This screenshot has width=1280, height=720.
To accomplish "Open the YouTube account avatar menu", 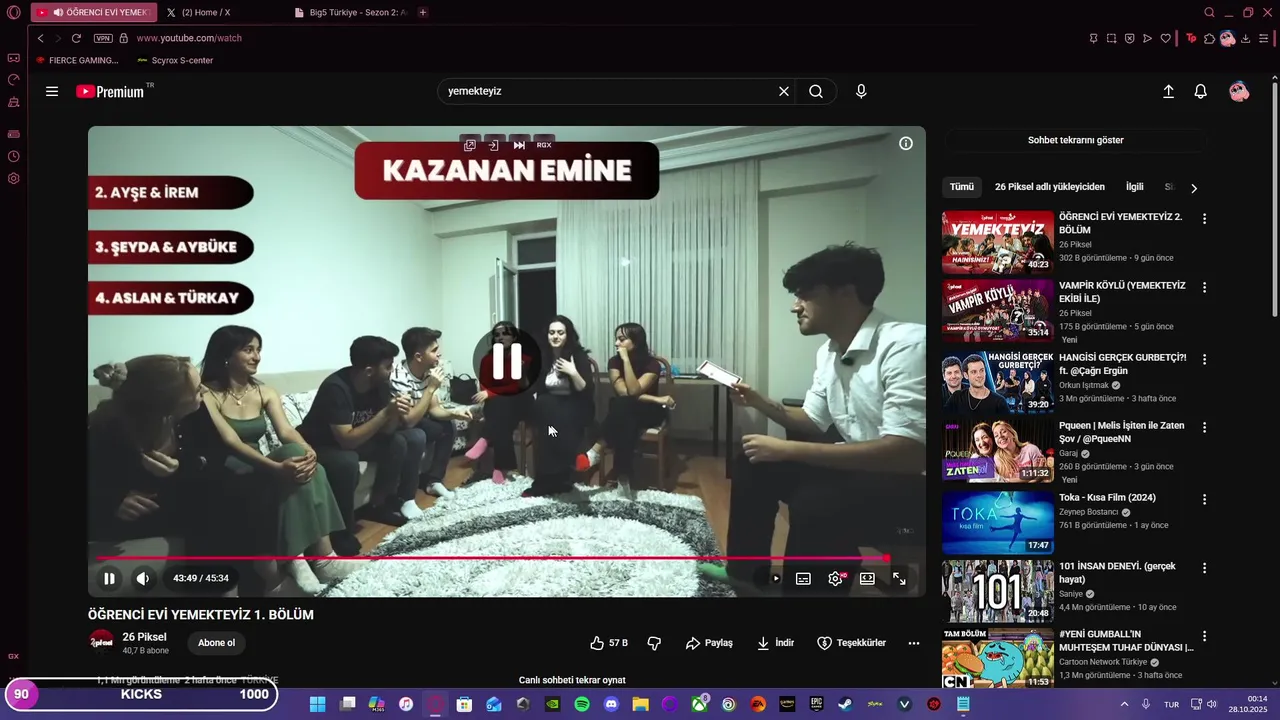I will (x=1239, y=91).
